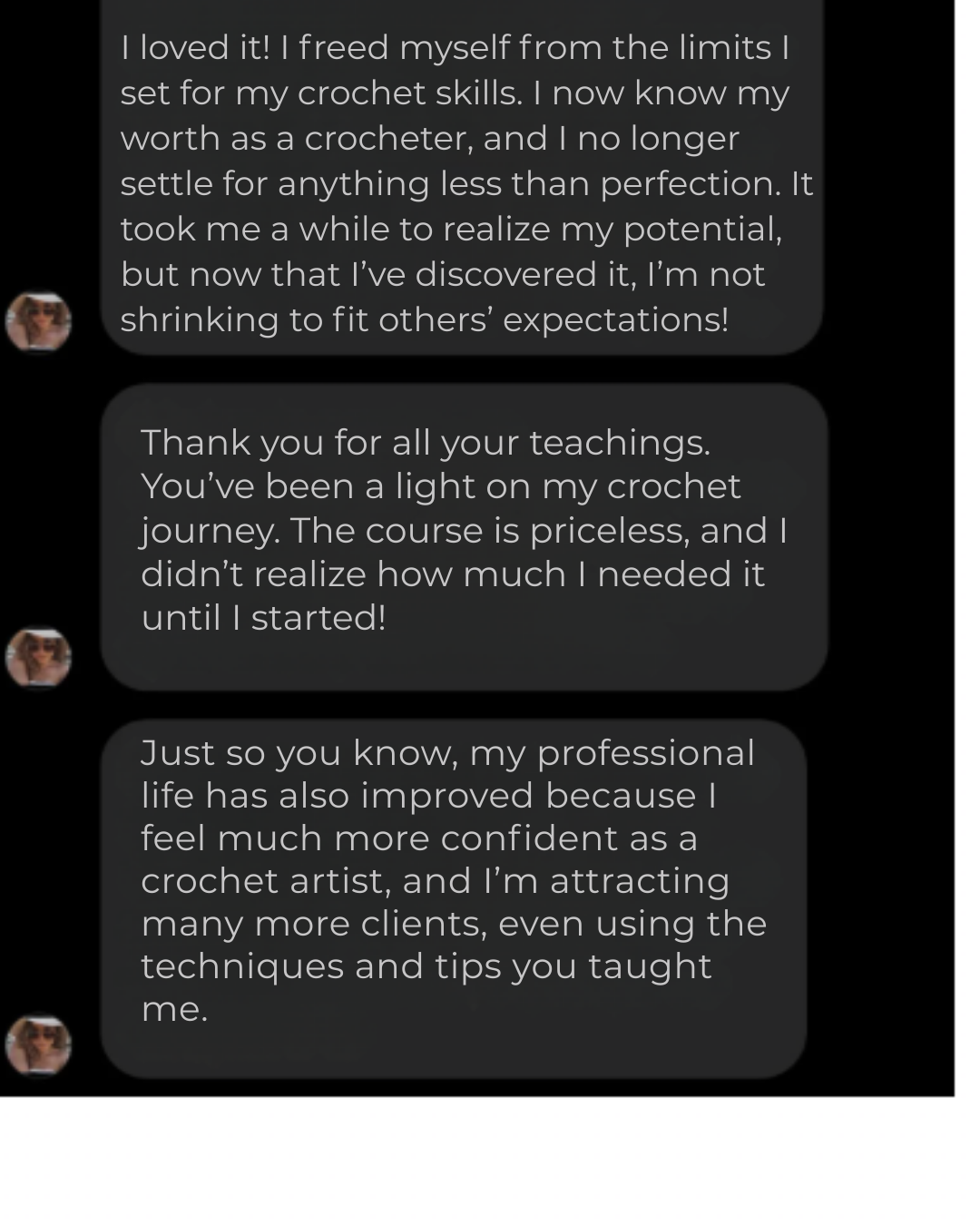
Task: Select the 'Just so you know' message bubble
Action: [x=454, y=898]
